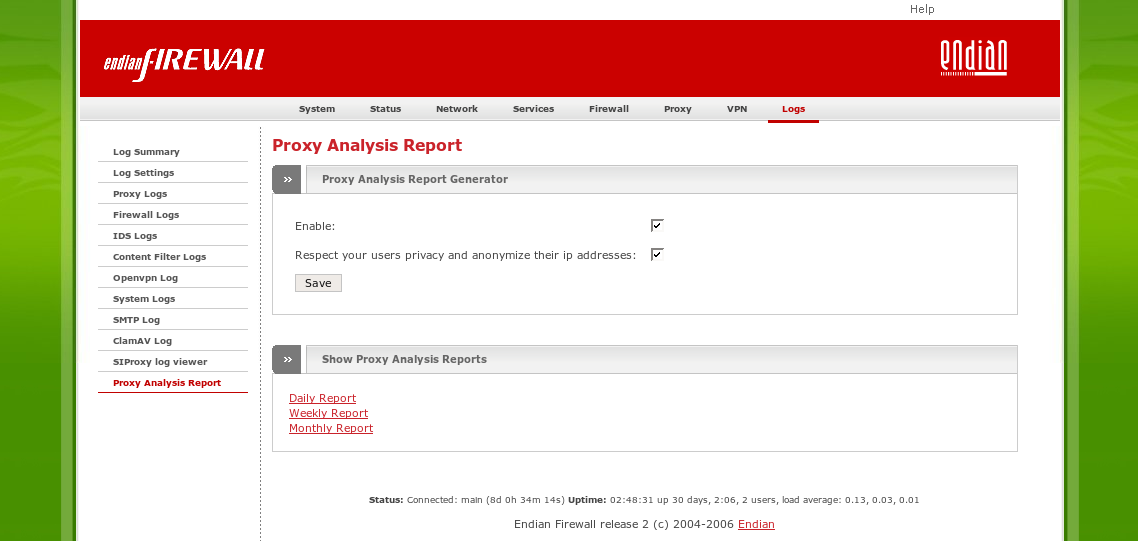The height and width of the screenshot is (541, 1138).
Task: Click the Save button
Action: 318,283
